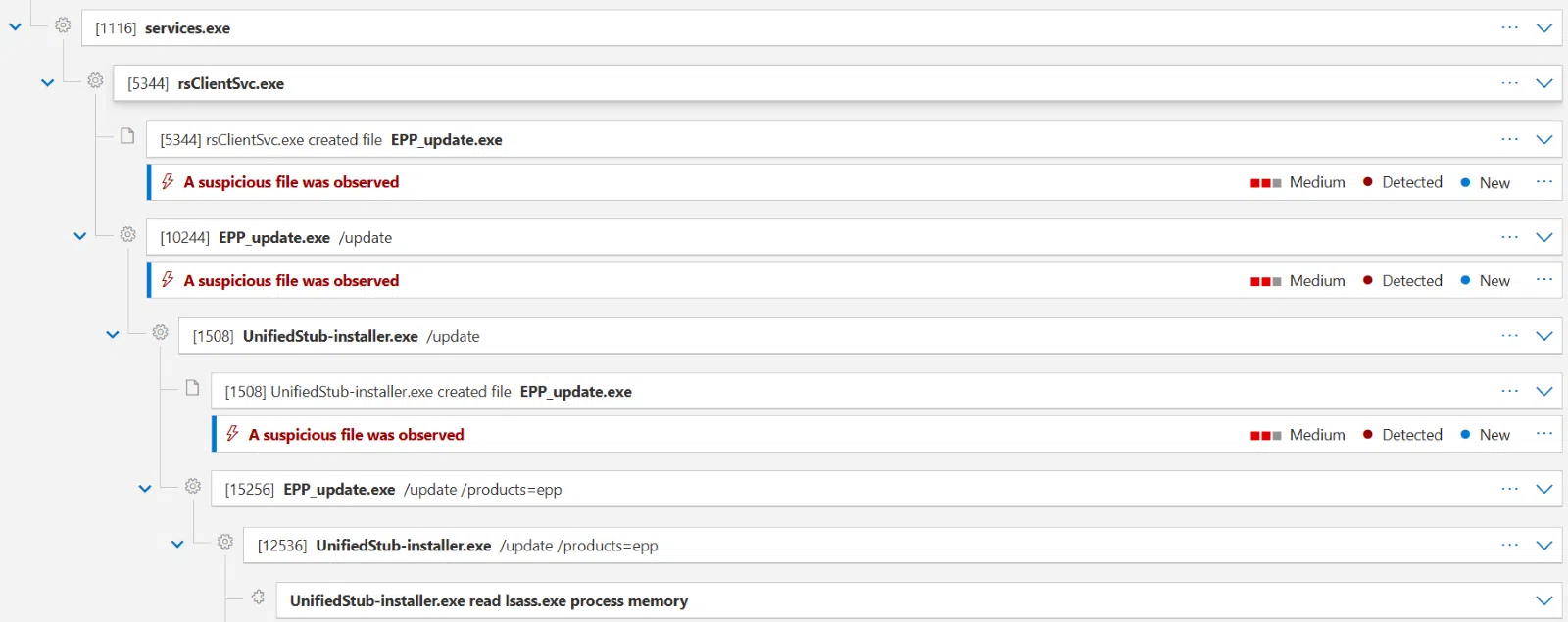
Task: Click the gear icon beside rsClientSvc.exe process
Action: pos(95,80)
